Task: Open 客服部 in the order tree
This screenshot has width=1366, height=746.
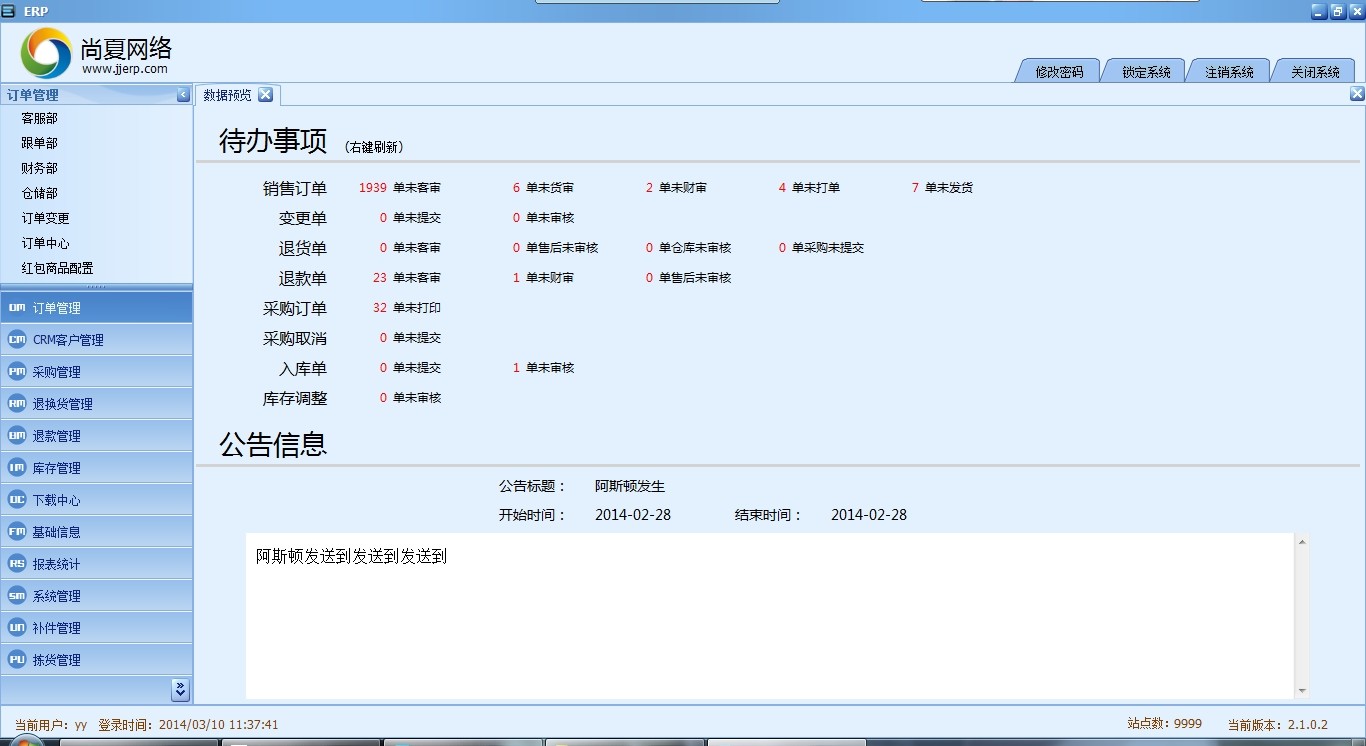Action: pos(40,118)
